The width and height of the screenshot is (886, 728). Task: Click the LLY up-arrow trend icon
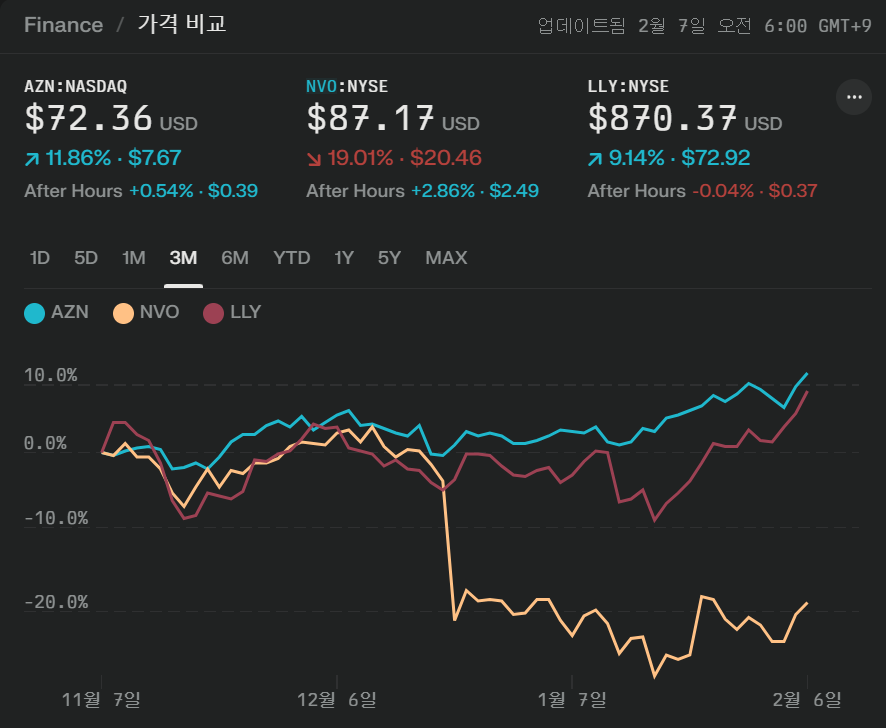click(595, 159)
